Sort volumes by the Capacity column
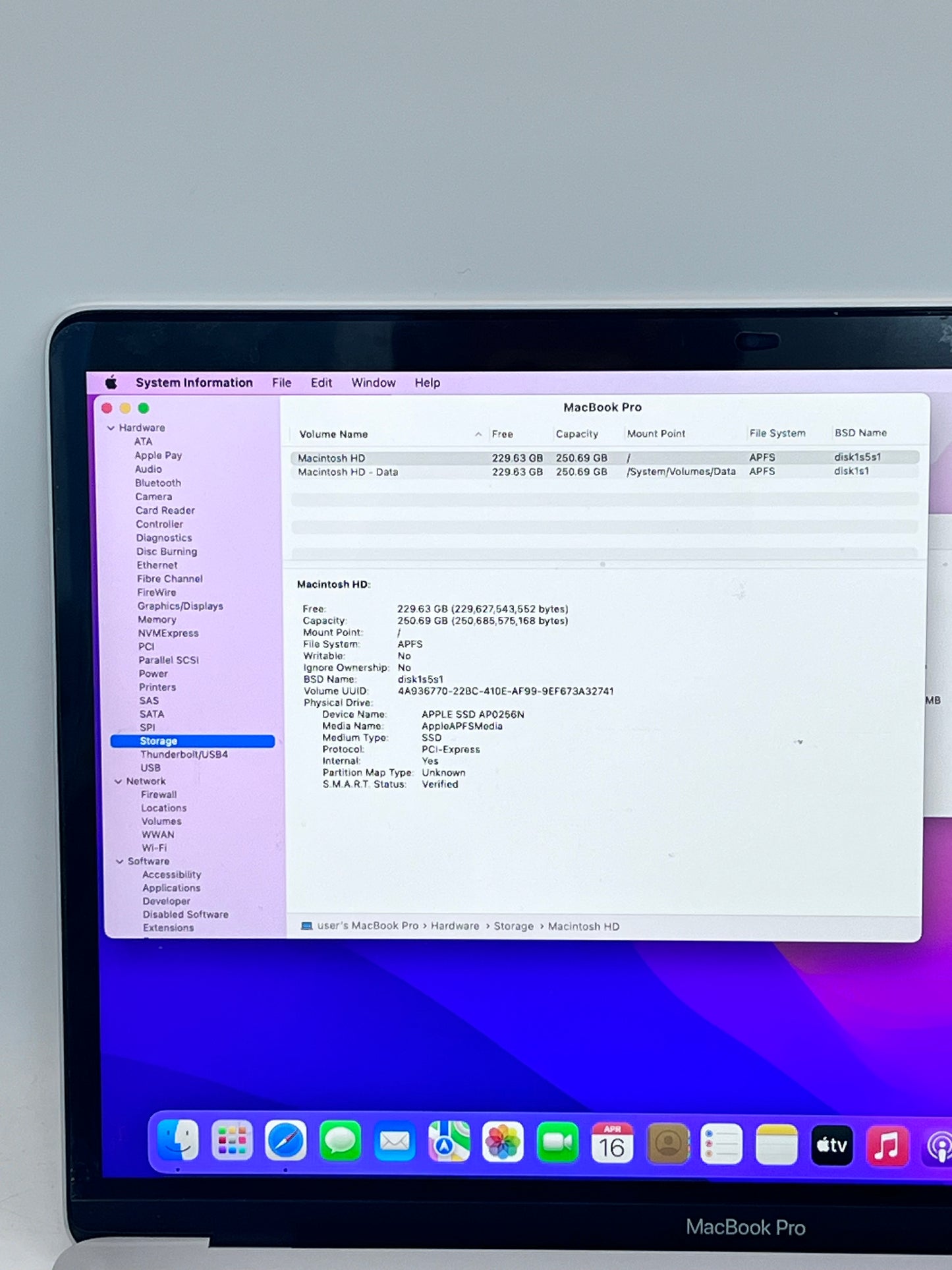Screen dimensions: 952x1270 click(x=576, y=434)
